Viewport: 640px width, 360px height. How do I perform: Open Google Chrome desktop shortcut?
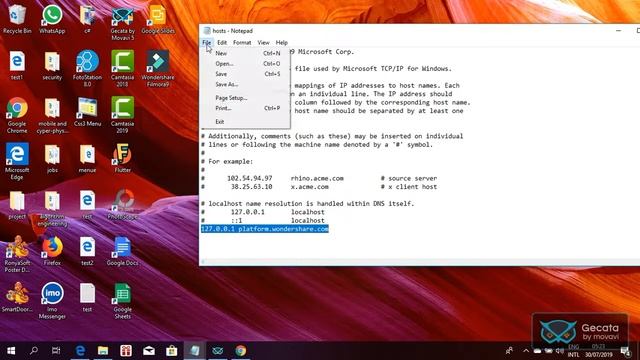point(17,115)
